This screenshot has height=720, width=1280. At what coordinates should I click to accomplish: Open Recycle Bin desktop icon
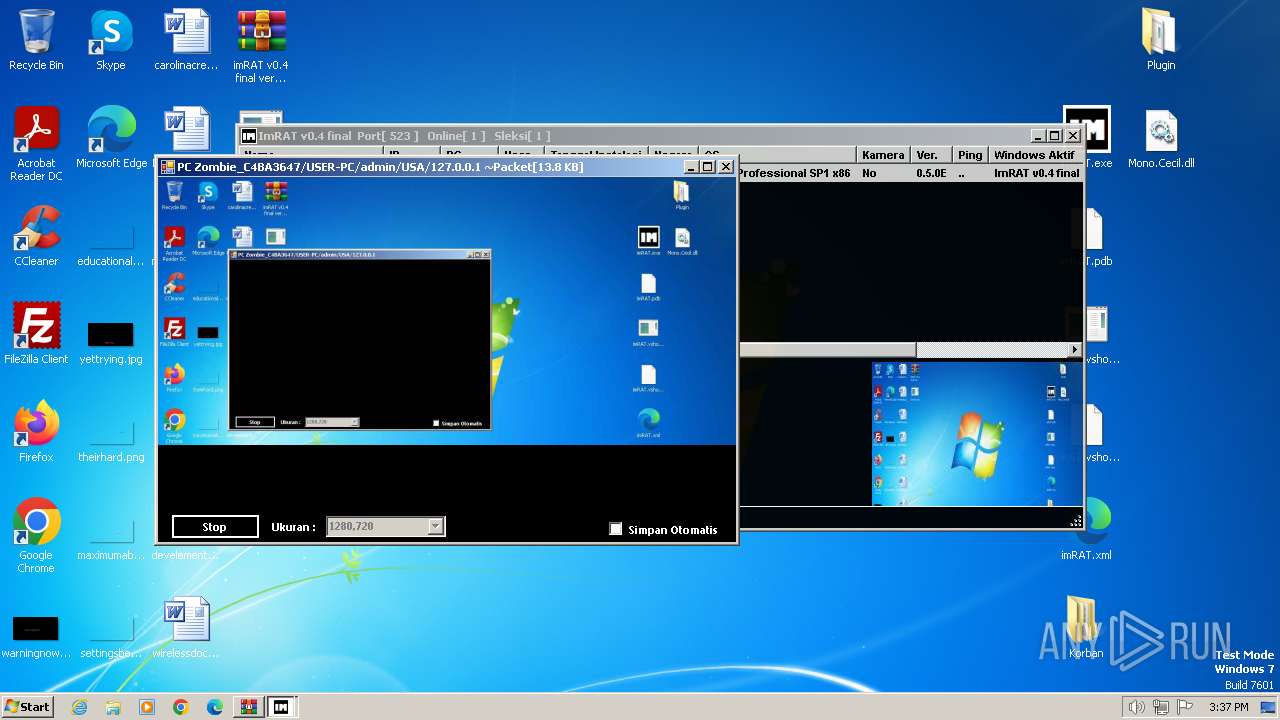[x=36, y=40]
